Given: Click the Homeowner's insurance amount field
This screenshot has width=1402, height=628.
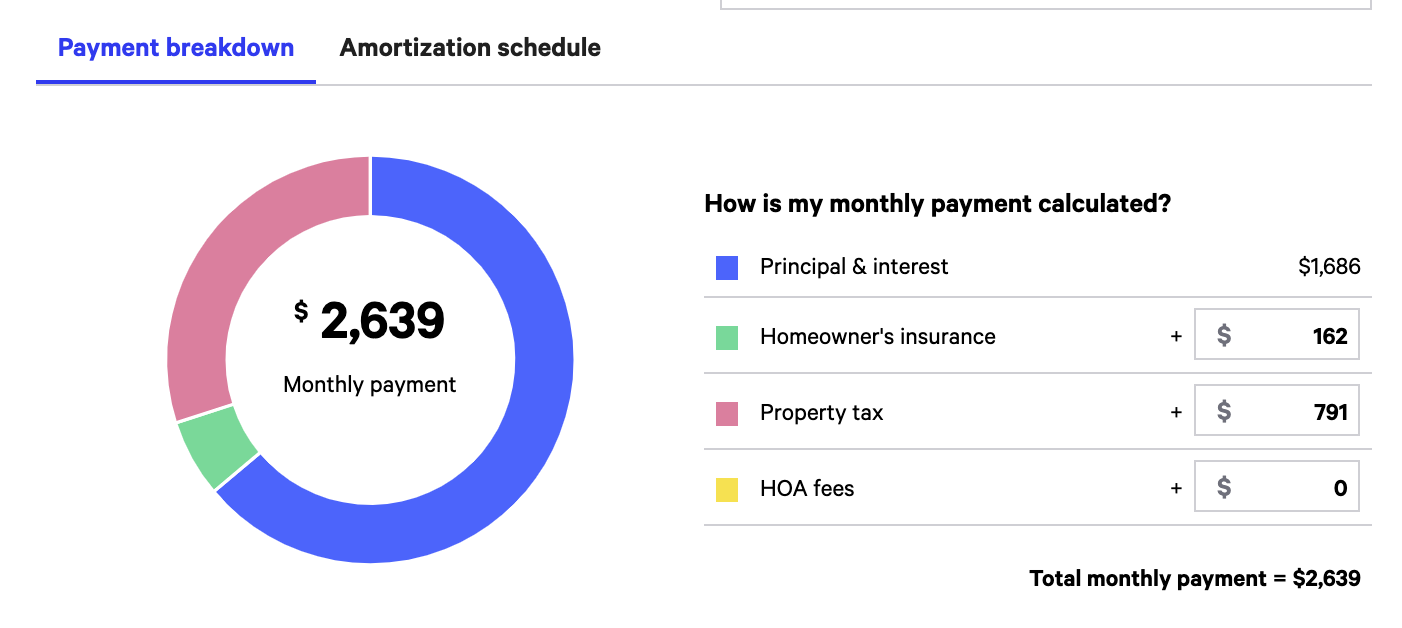Looking at the screenshot, I should (x=1277, y=336).
